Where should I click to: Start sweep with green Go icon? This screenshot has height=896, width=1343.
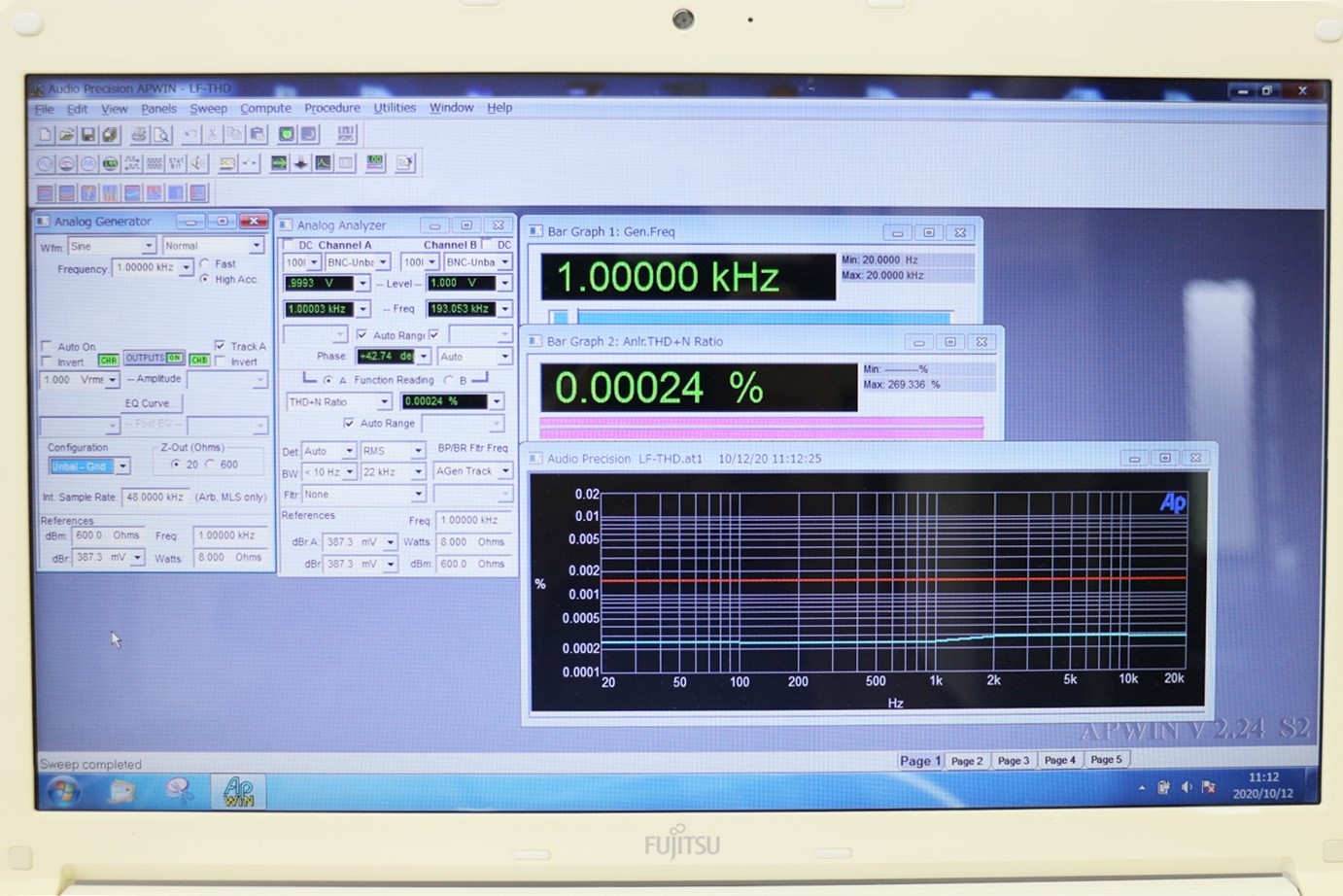287,134
